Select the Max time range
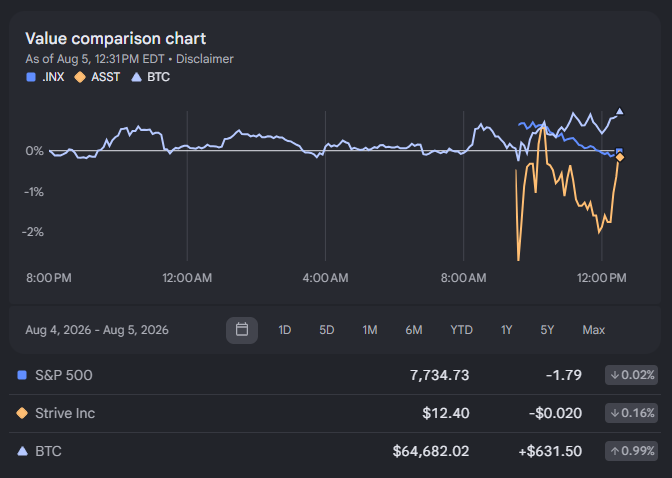 594,330
